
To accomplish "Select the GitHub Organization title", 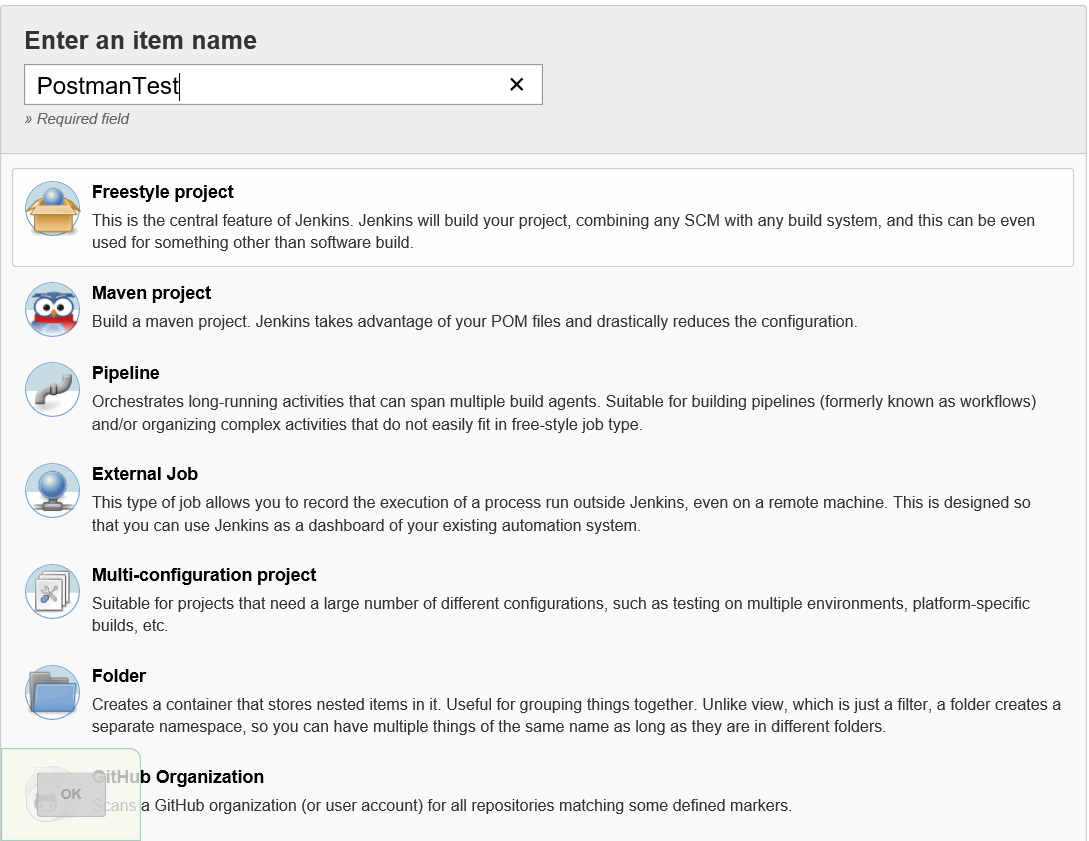I will pos(200,777).
